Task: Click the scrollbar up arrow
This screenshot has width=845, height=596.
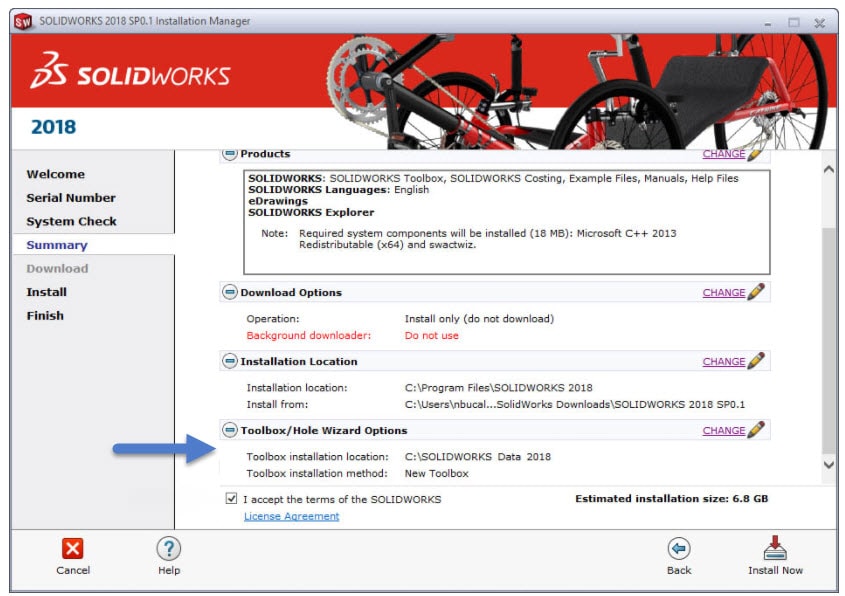Action: pos(828,169)
